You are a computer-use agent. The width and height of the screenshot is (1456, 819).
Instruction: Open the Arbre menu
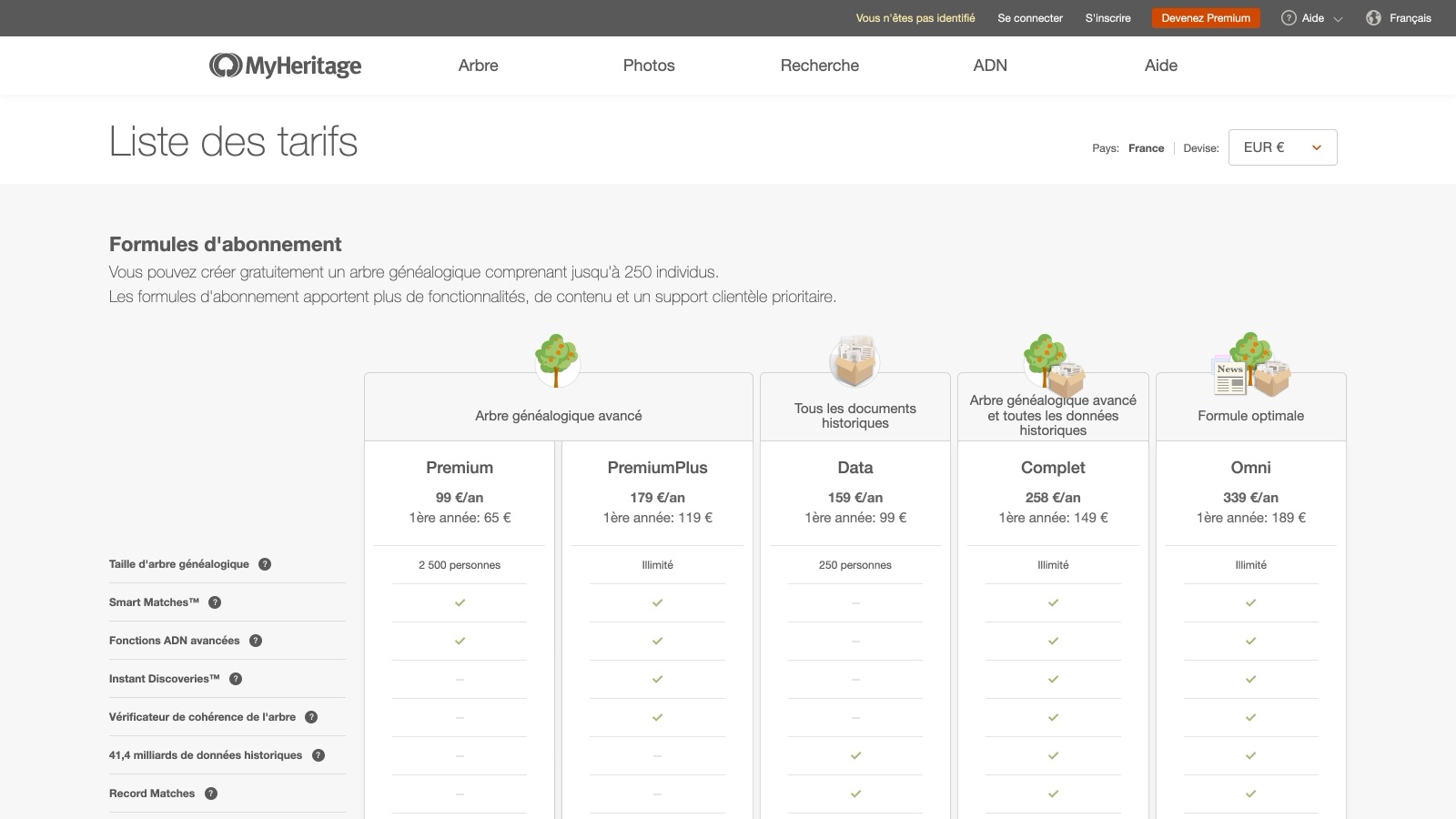click(478, 66)
